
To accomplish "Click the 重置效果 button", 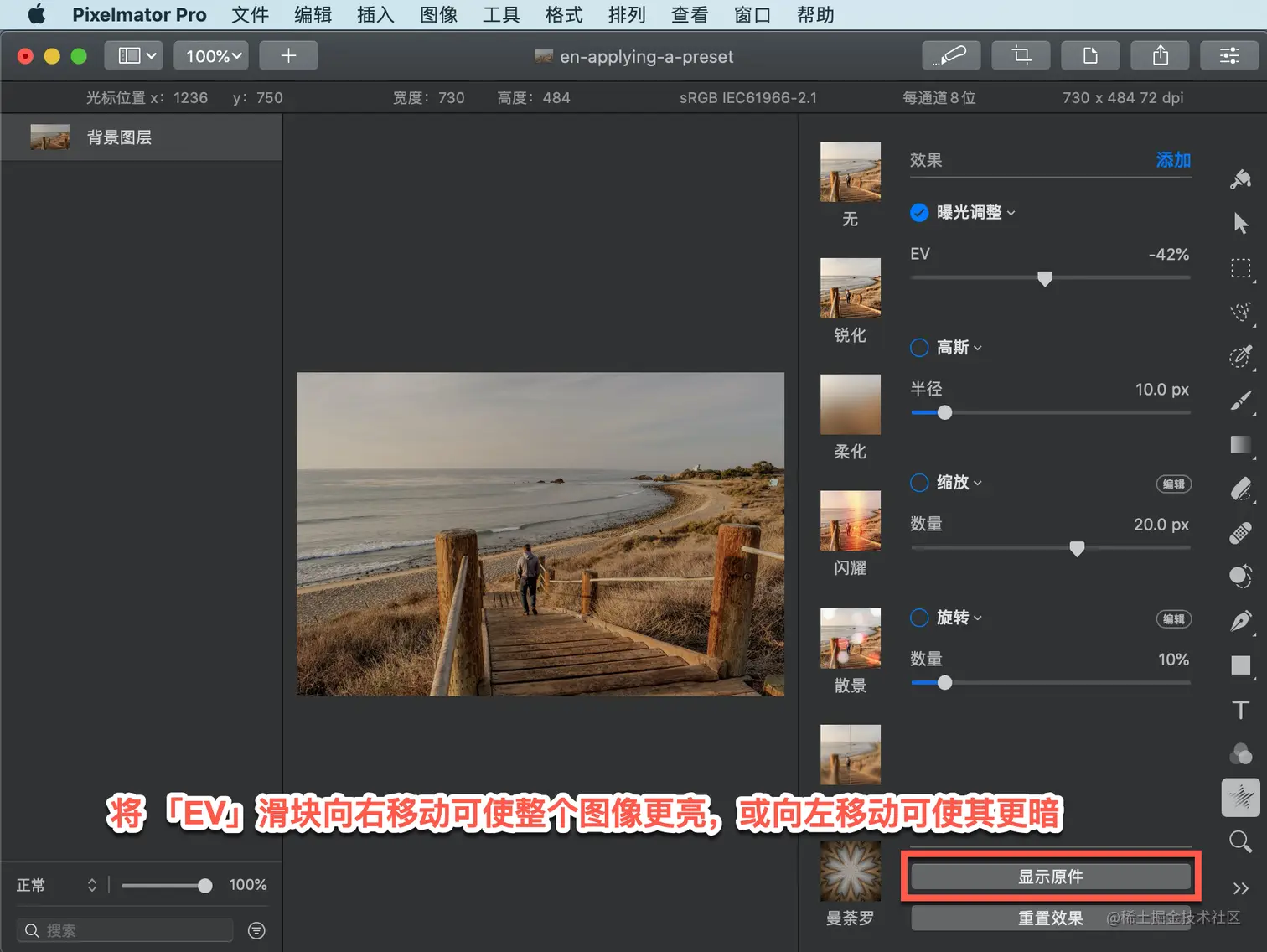I will pos(1051,918).
